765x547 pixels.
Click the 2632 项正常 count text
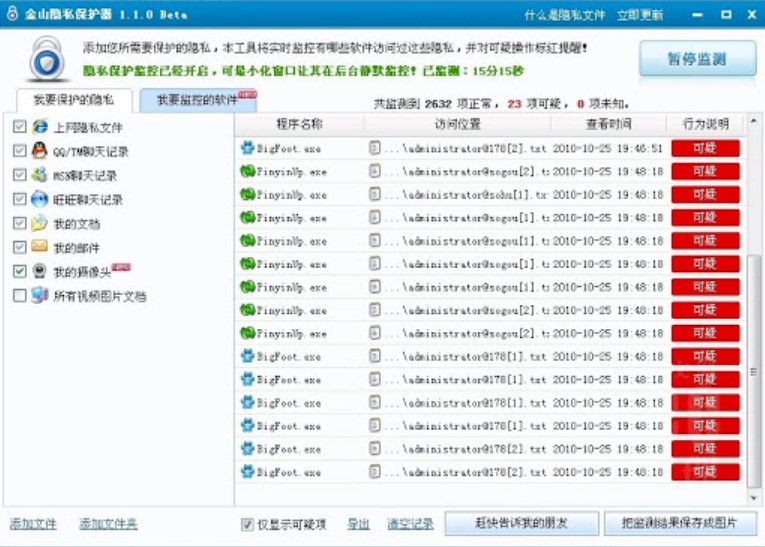tap(458, 104)
